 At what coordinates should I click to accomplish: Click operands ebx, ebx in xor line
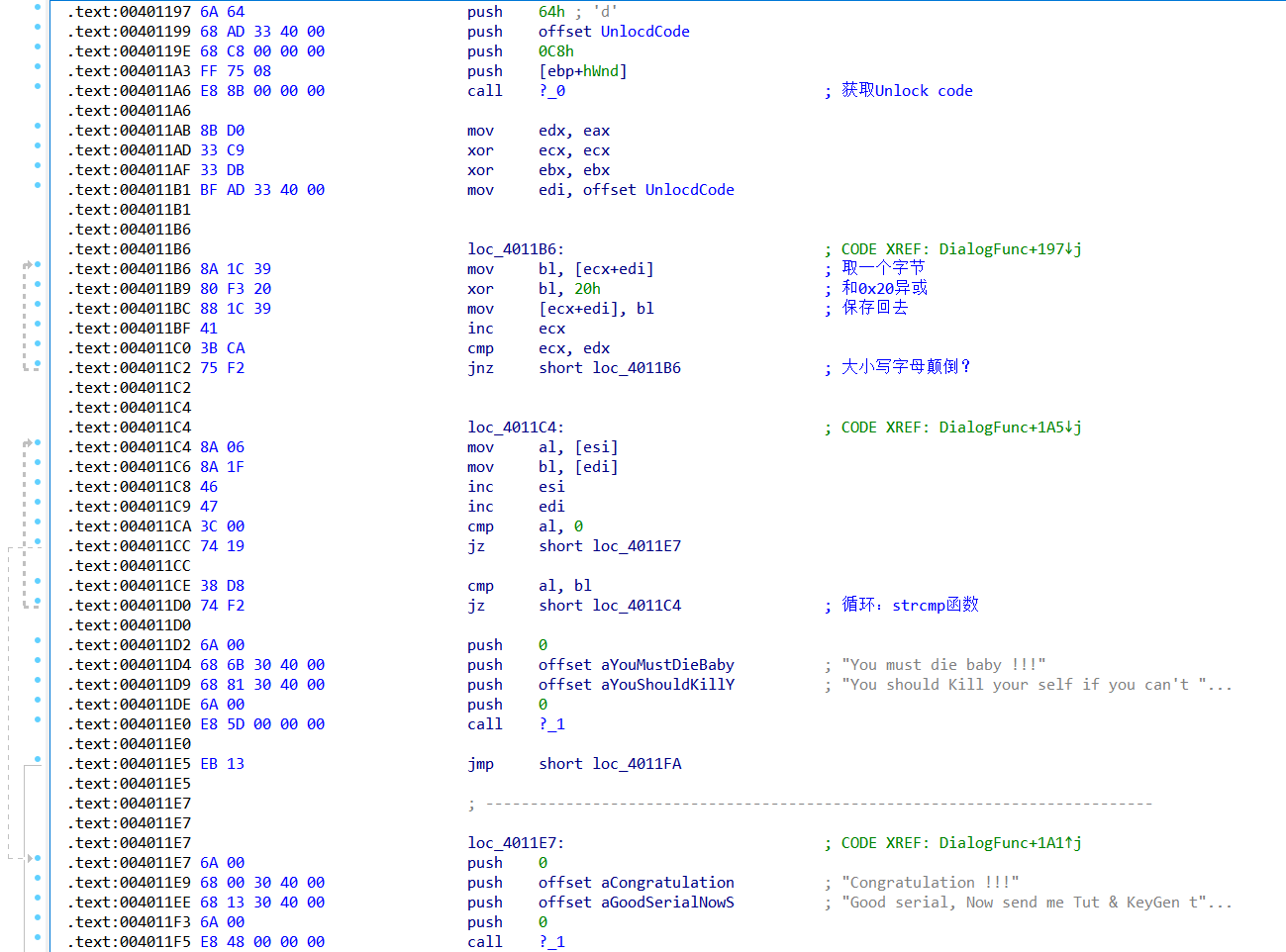pos(574,170)
